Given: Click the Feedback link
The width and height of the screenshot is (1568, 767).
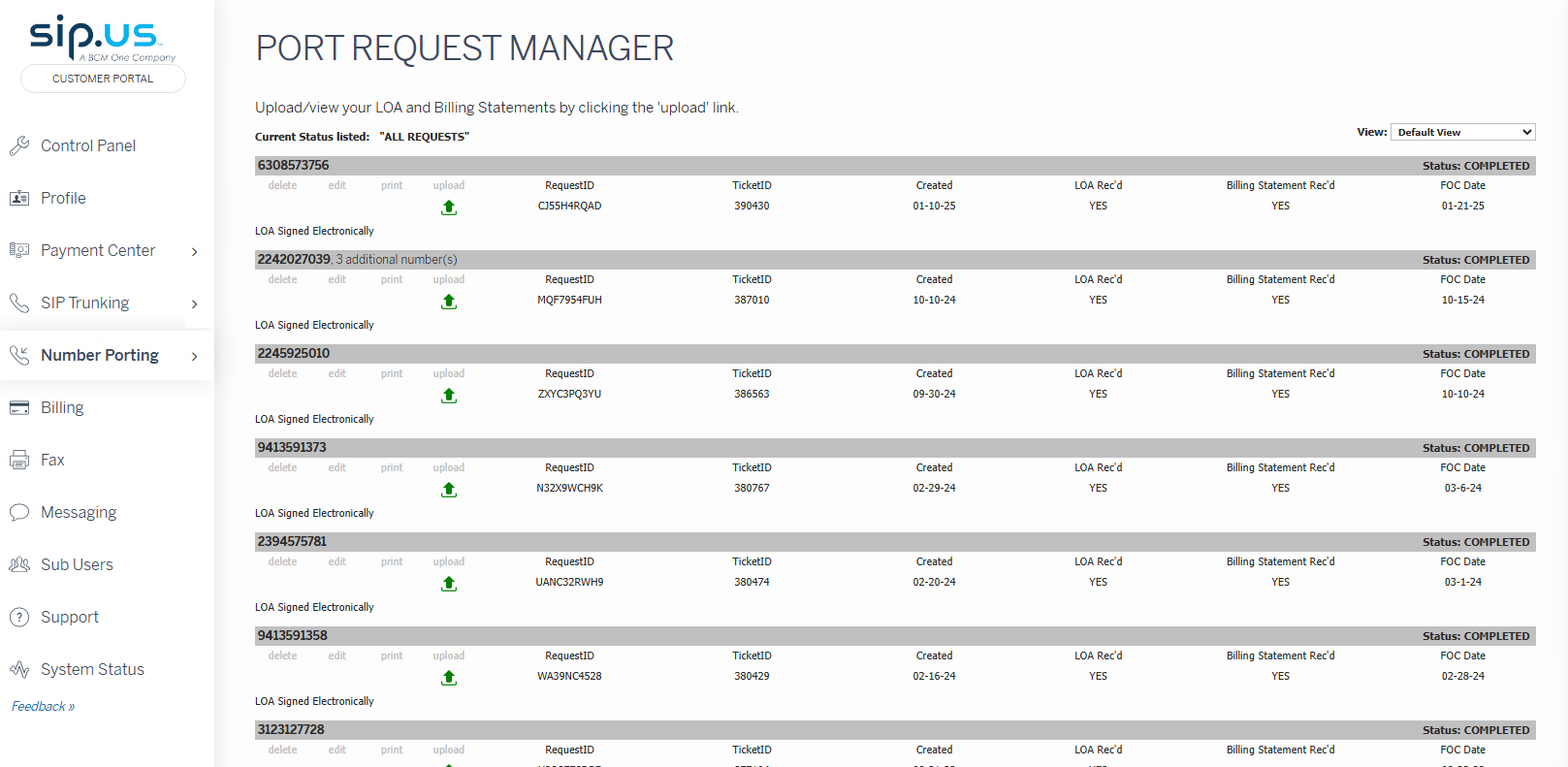Looking at the screenshot, I should pos(43,706).
